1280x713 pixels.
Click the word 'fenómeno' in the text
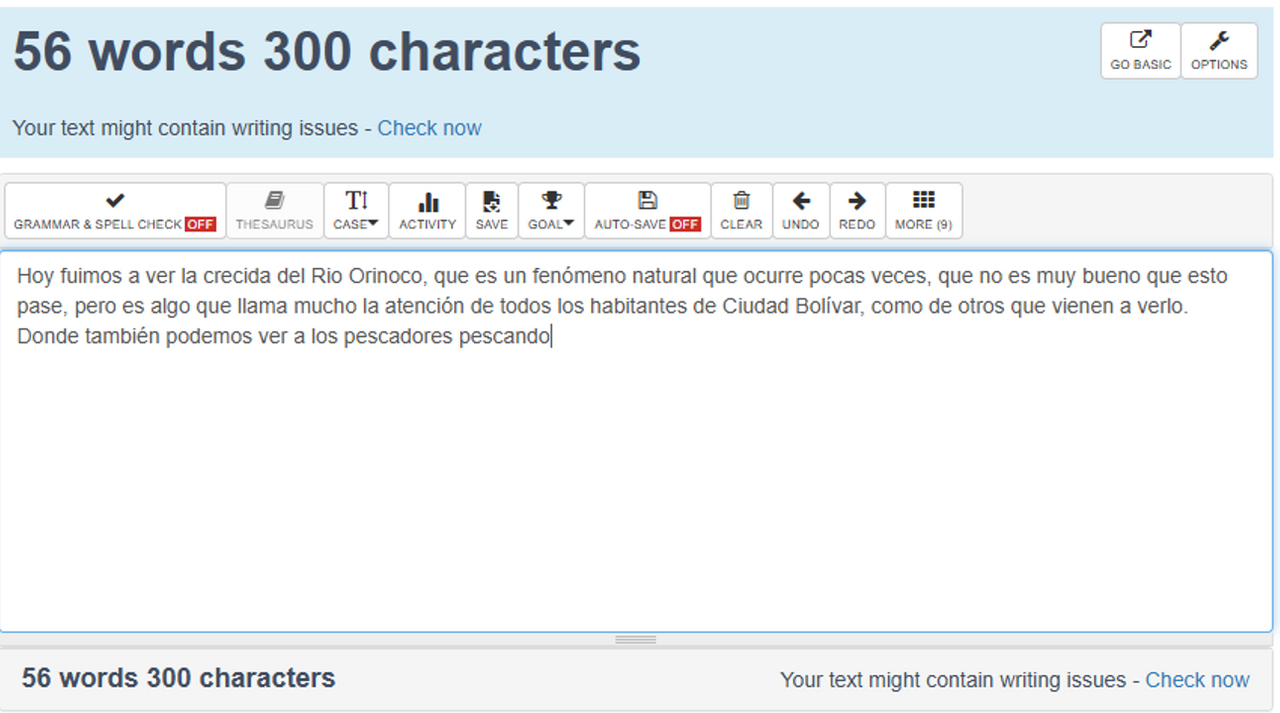point(579,276)
